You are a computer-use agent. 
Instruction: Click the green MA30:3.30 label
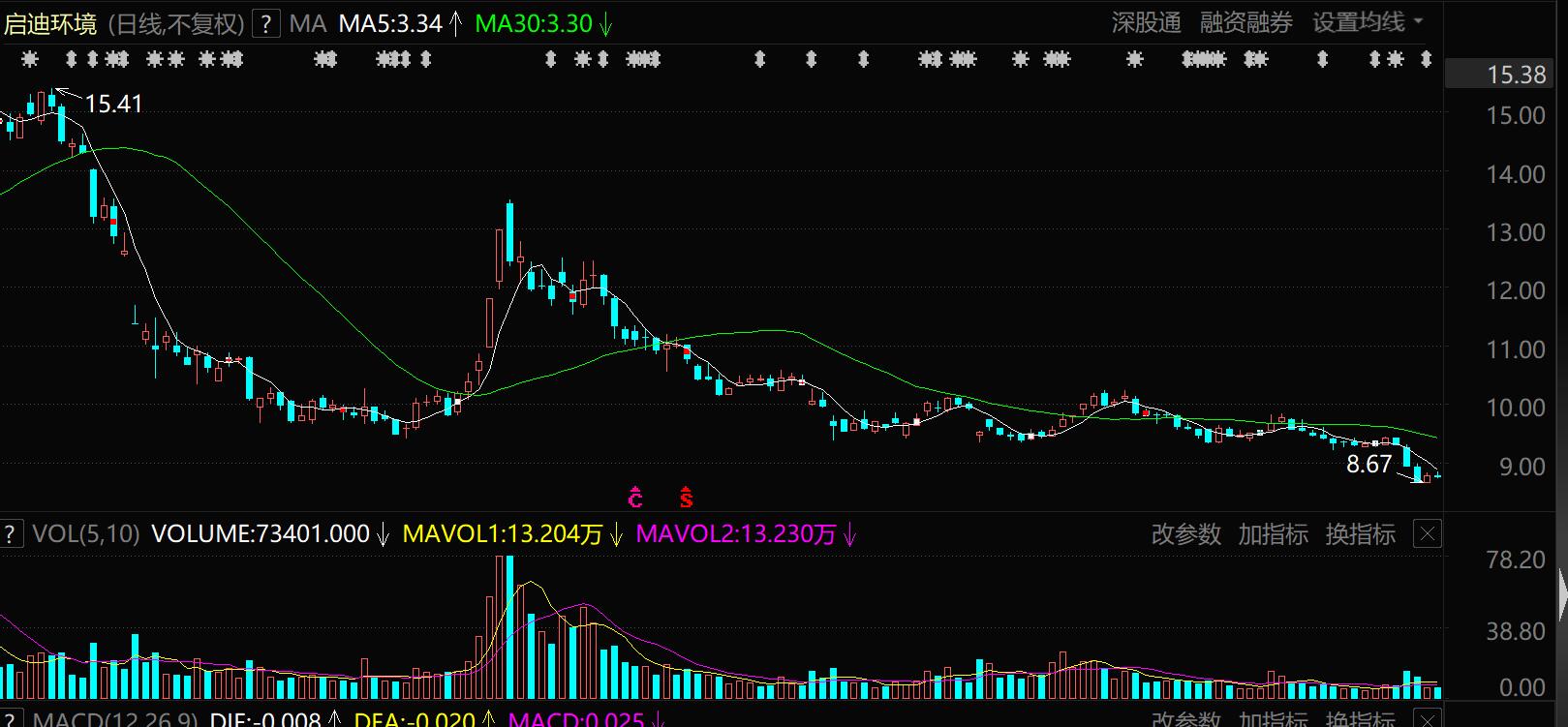click(534, 24)
